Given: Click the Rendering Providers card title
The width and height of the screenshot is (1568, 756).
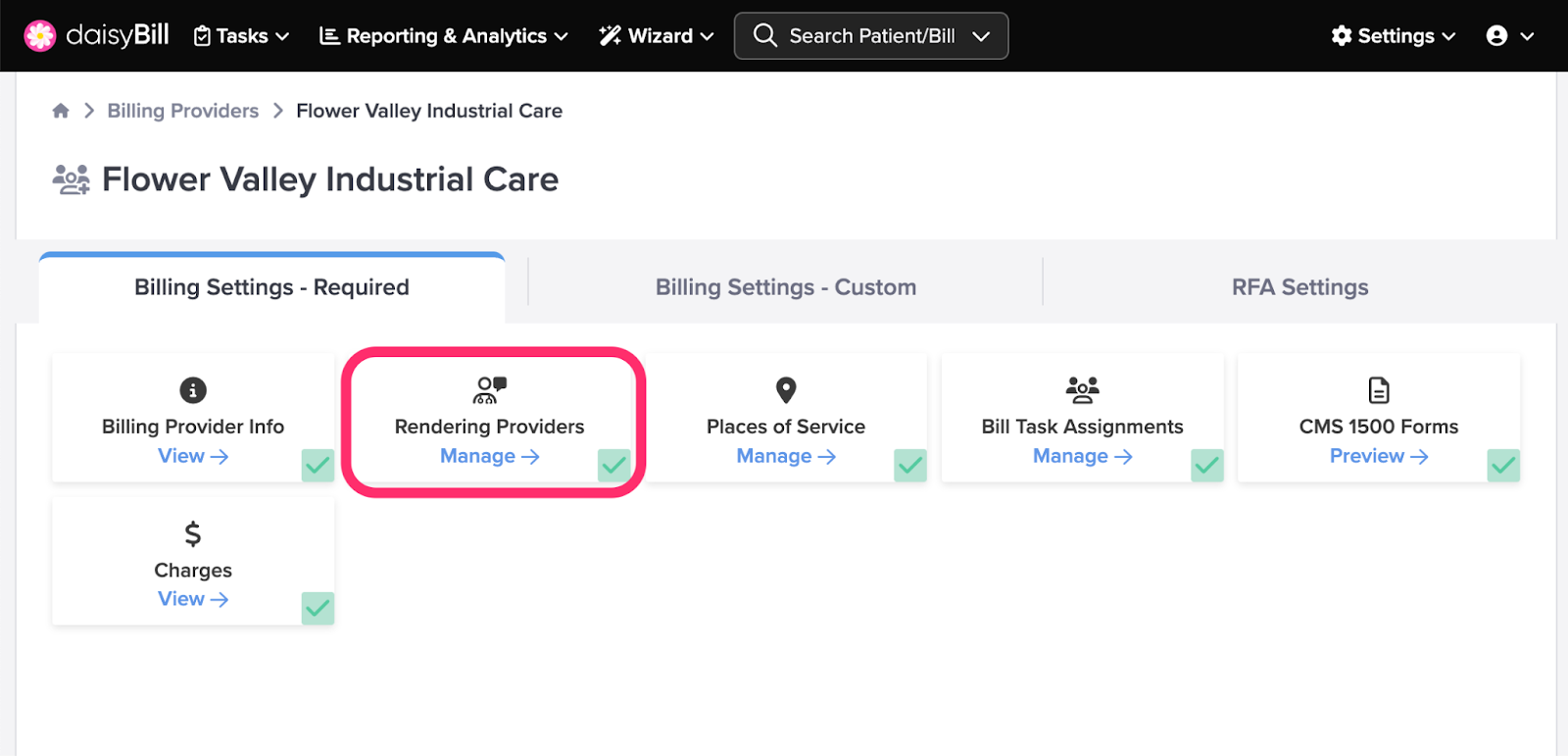Looking at the screenshot, I should (490, 427).
